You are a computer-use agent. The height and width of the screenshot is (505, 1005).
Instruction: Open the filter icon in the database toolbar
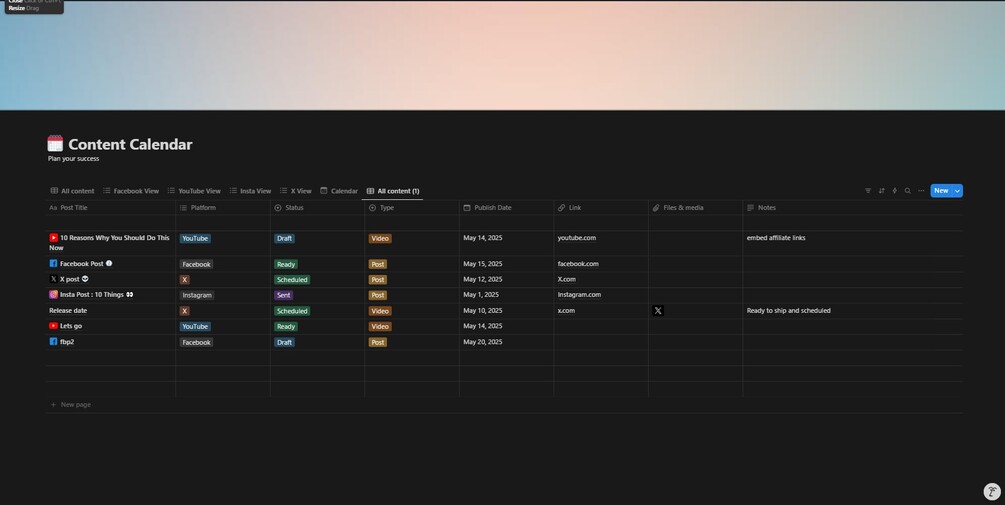[x=868, y=191]
